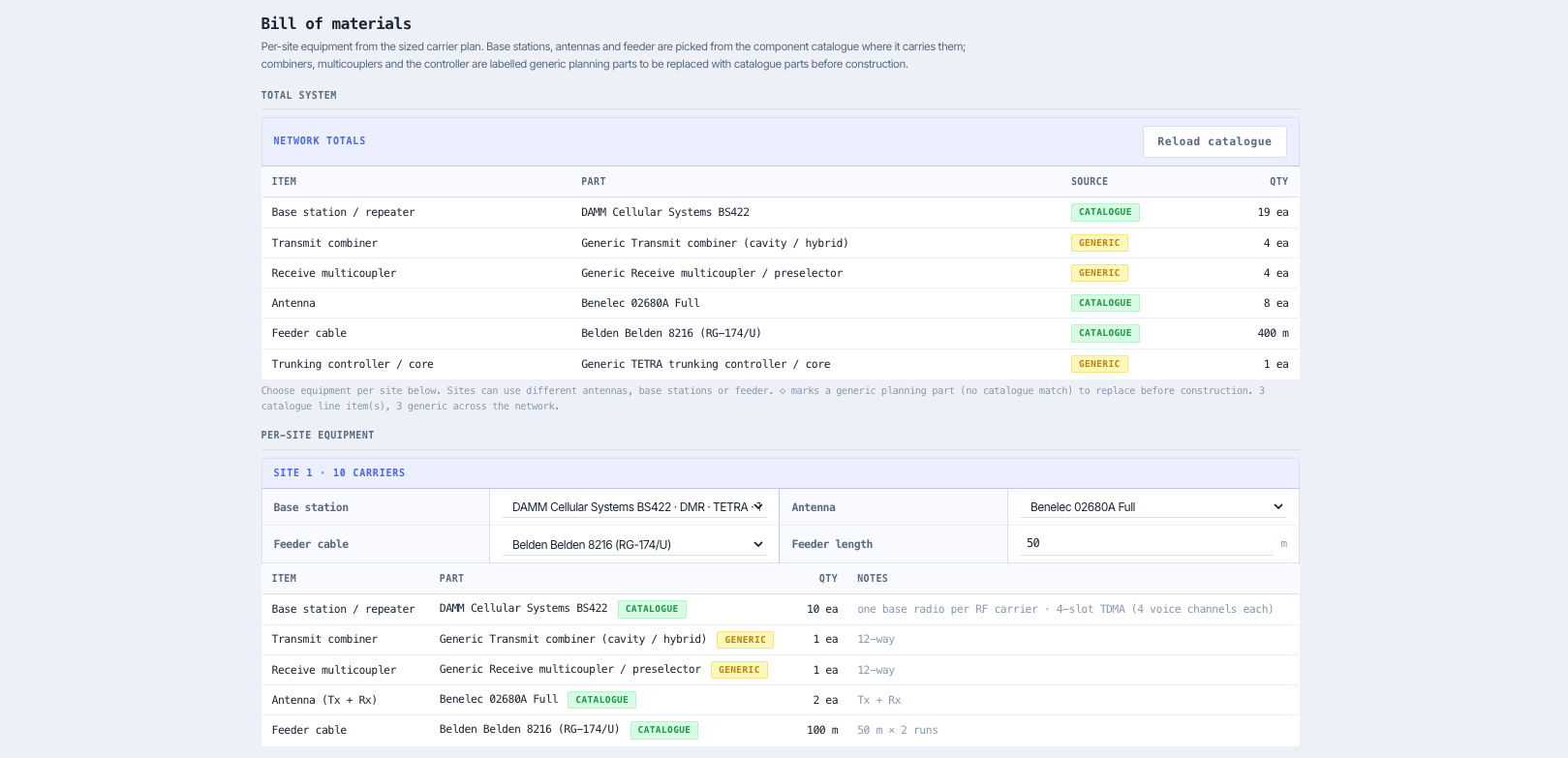Click the CATALOGUE badge in Site 1 feeder cable row
Viewport: 1568px width, 758px height.
pos(664,730)
